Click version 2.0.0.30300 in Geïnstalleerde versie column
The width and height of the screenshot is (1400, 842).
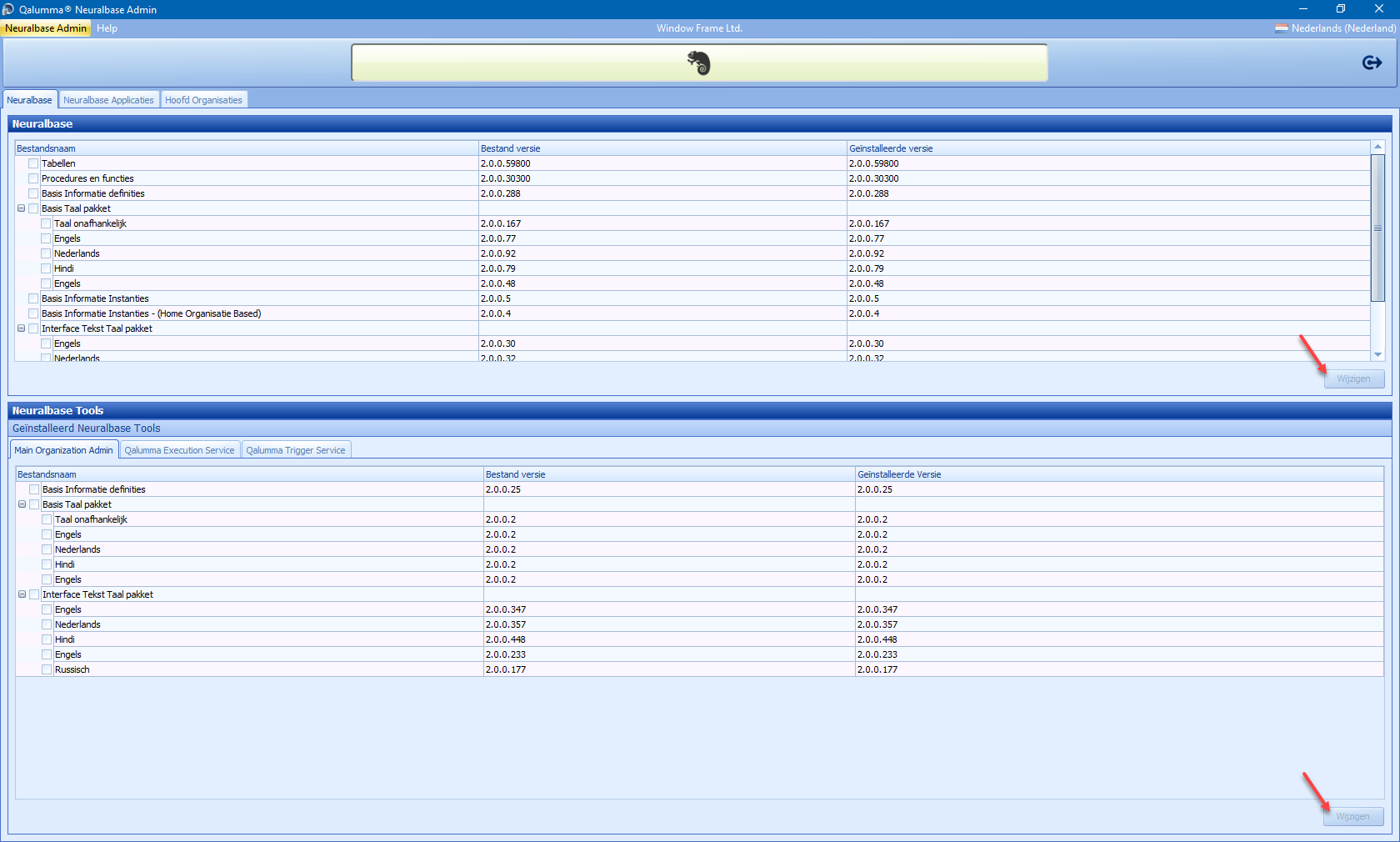tap(873, 178)
